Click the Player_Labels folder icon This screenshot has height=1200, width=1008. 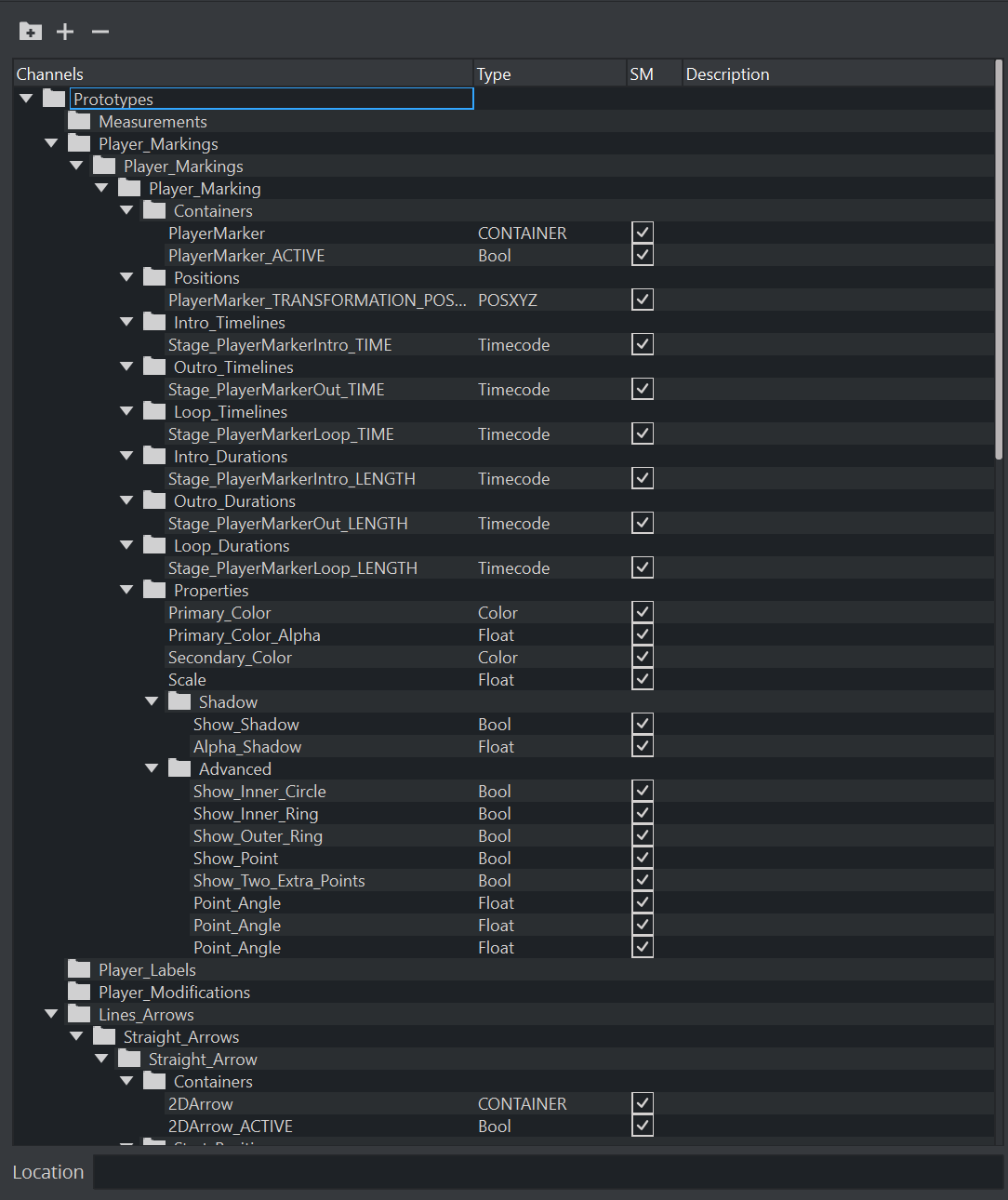click(x=80, y=970)
